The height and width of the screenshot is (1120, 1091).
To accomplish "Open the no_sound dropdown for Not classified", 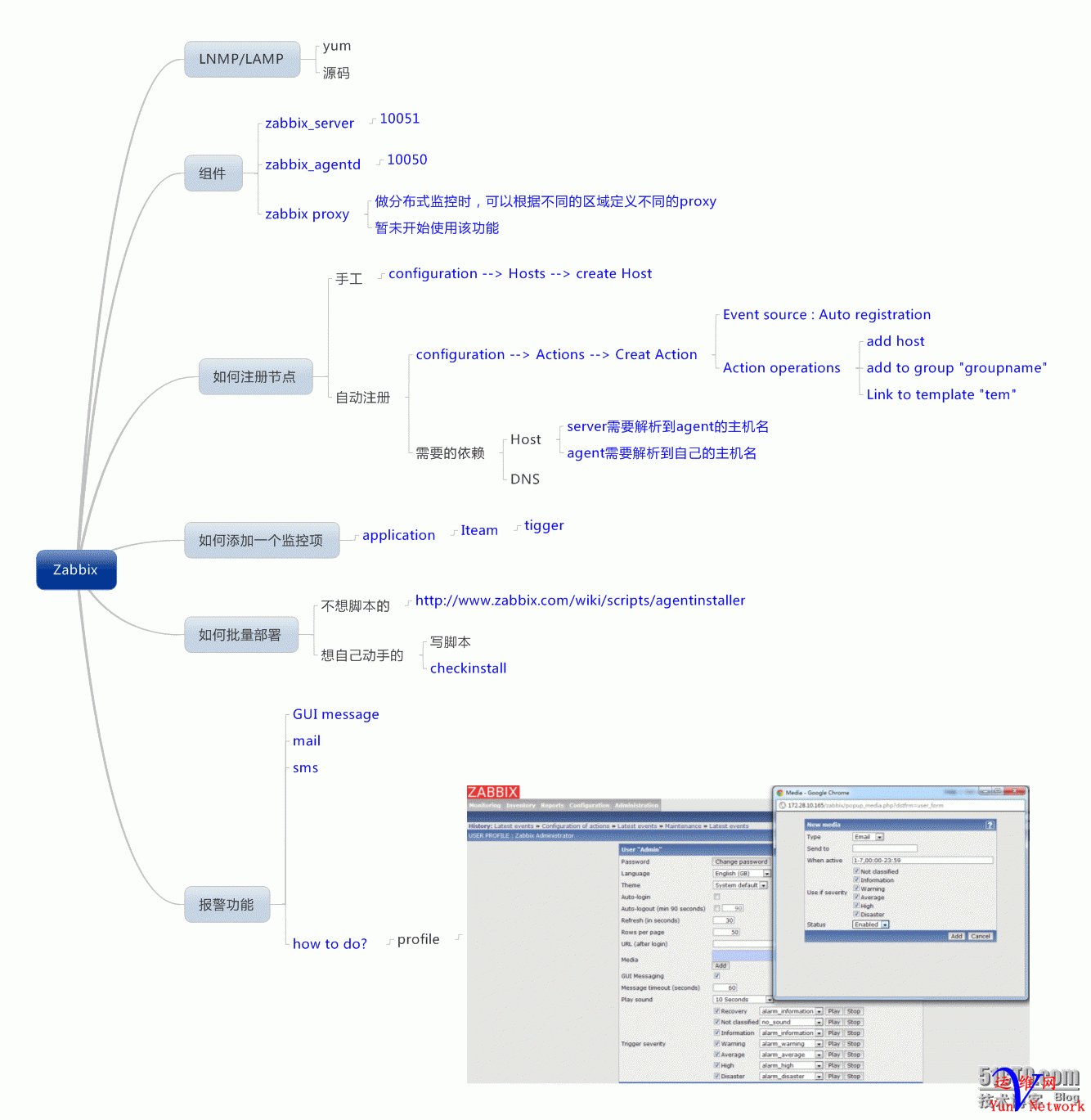I will pyautogui.click(x=792, y=1022).
